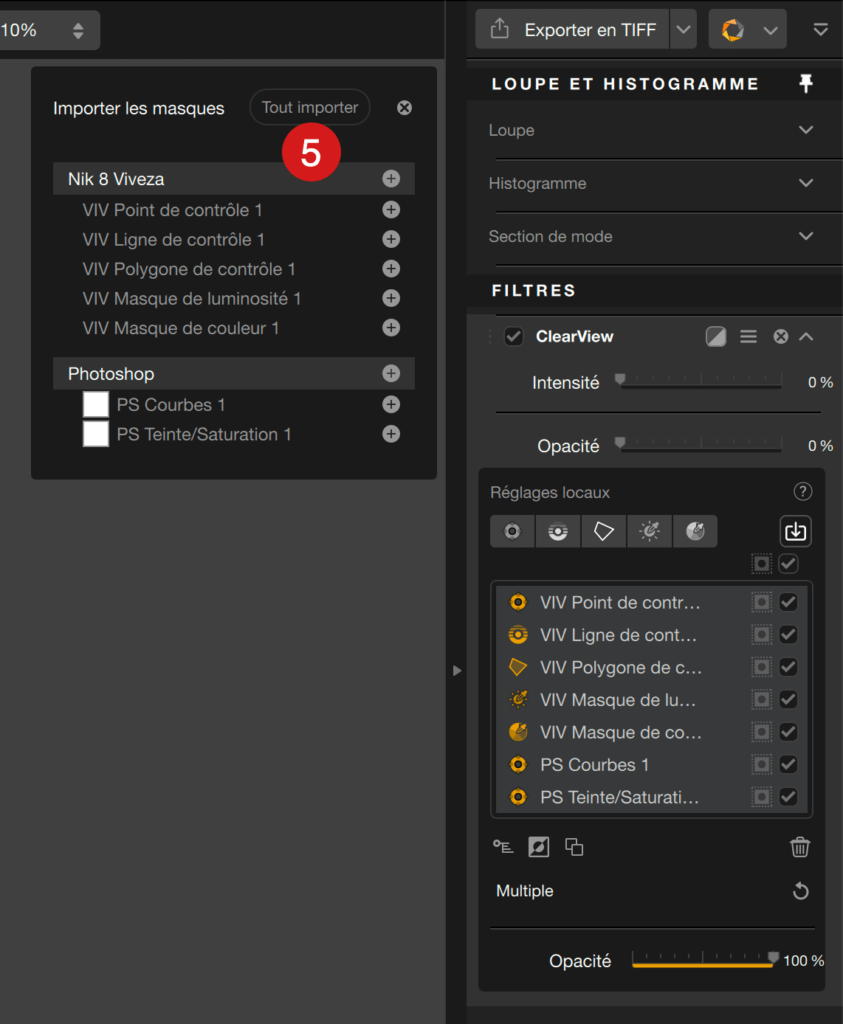Viewport: 843px width, 1024px height.
Task: Change the zoom percentage stepper
Action: click(x=78, y=30)
